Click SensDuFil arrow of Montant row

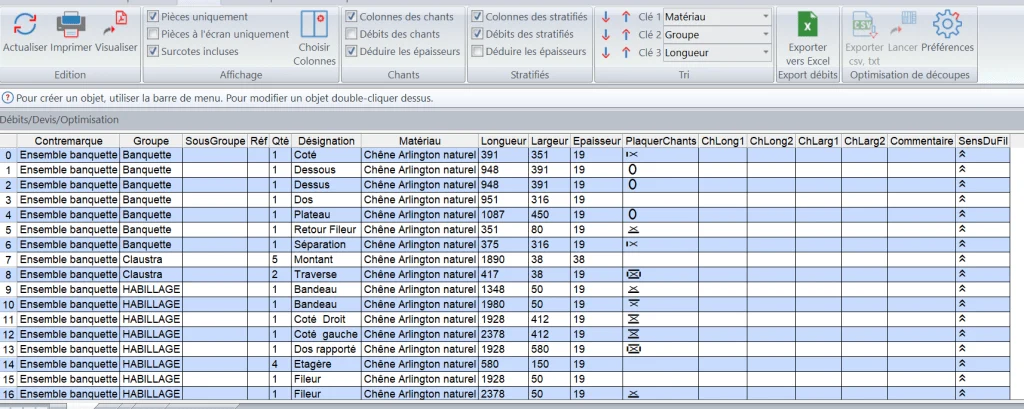click(x=961, y=259)
